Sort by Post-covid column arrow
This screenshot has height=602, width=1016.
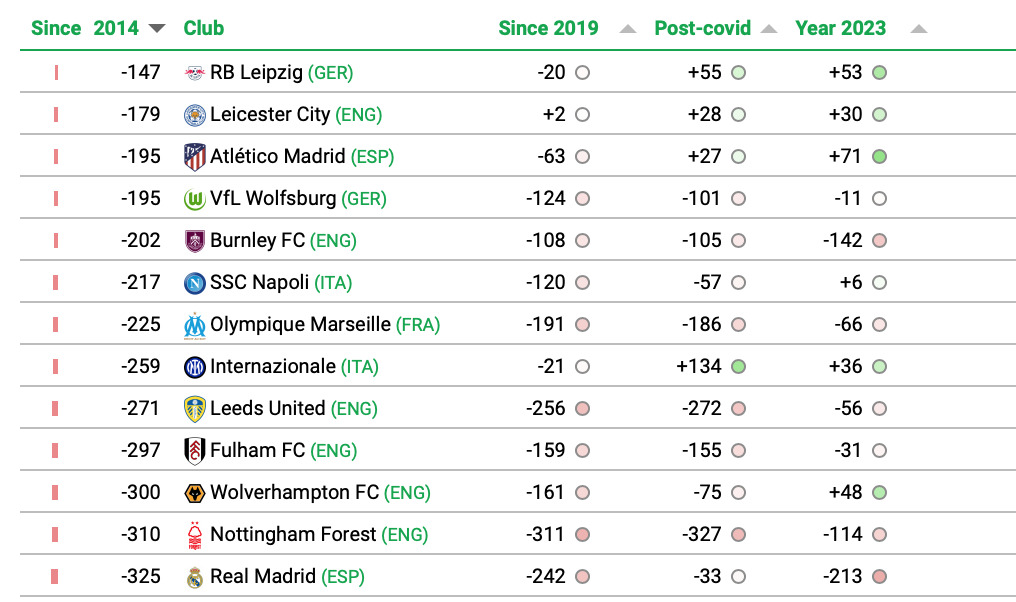pyautogui.click(x=768, y=29)
